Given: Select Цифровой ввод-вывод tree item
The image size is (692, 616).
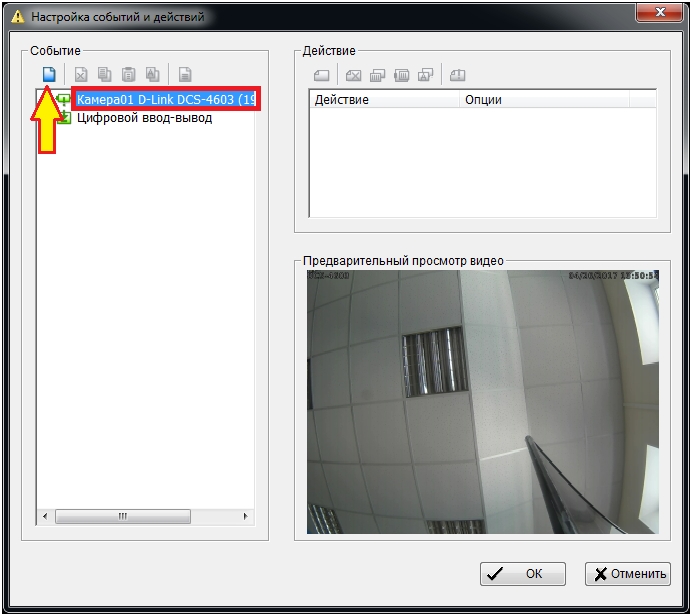Looking at the screenshot, I should [x=144, y=118].
